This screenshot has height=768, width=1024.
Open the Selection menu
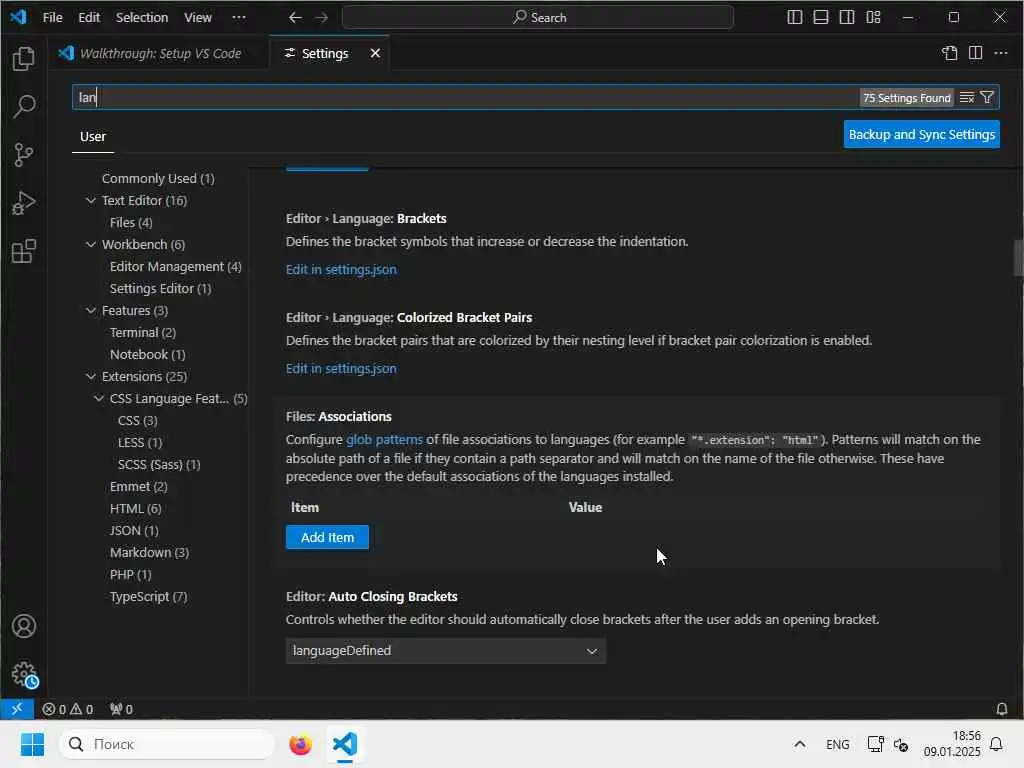point(142,18)
